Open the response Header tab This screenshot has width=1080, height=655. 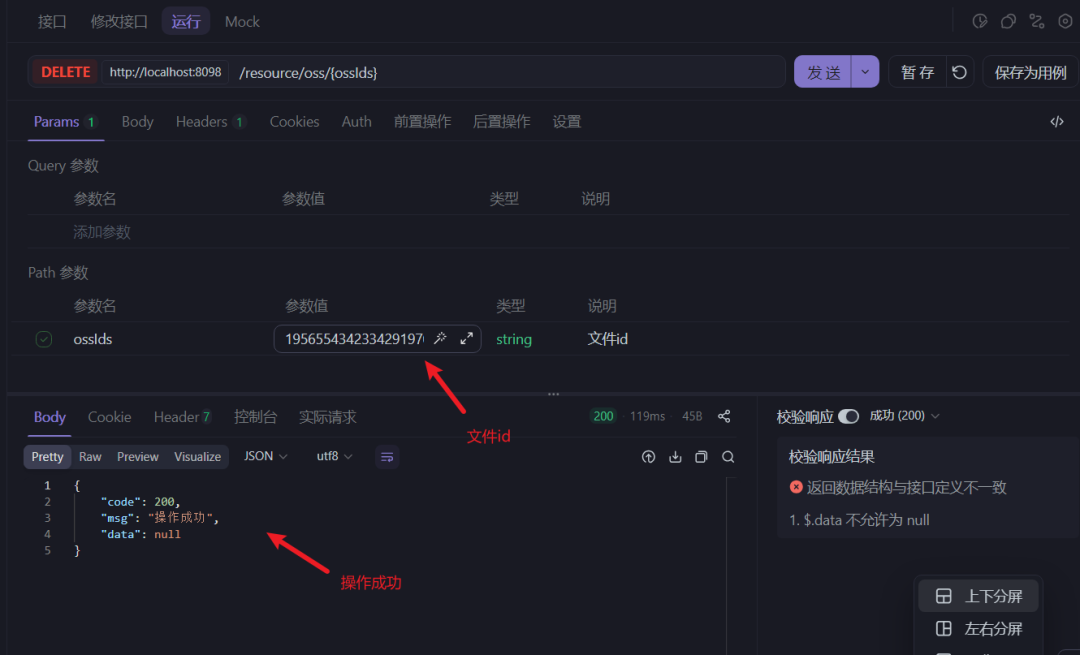[x=182, y=417]
